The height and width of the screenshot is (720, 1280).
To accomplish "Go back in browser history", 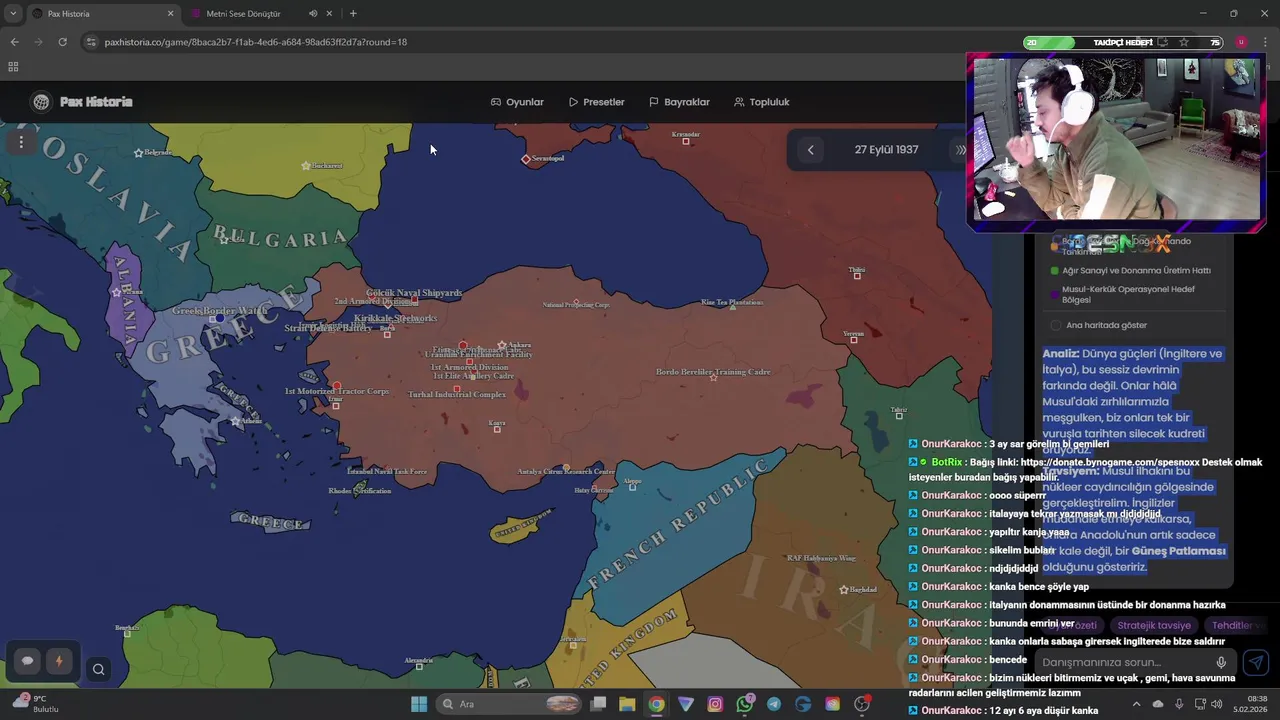I will coord(14,42).
